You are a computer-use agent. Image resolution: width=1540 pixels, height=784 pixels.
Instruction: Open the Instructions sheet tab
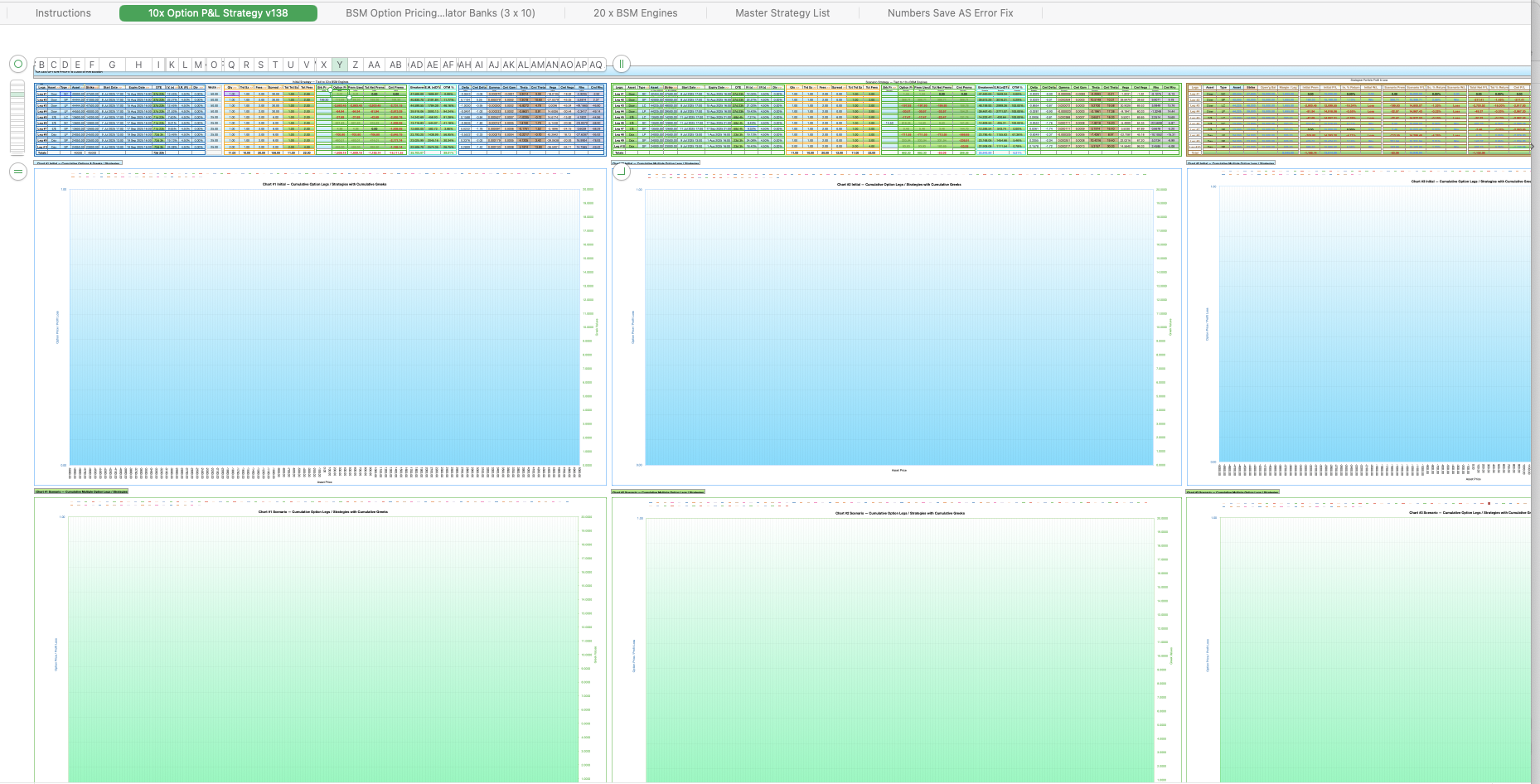pyautogui.click(x=63, y=13)
